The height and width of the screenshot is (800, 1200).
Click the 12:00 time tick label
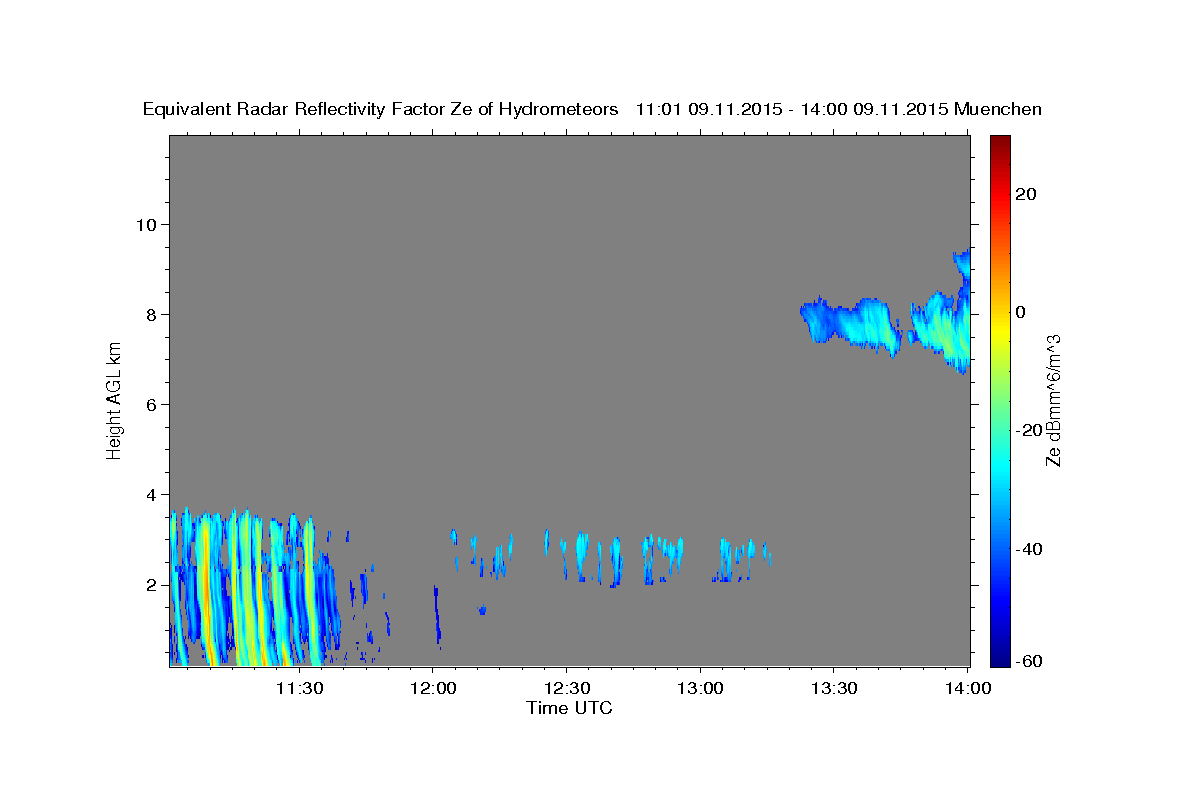433,688
